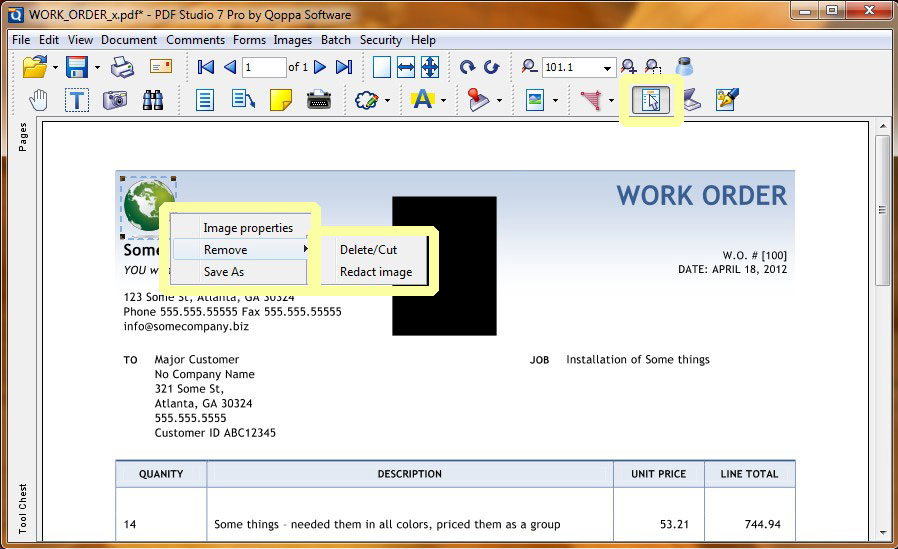The width and height of the screenshot is (898, 549).
Task: Open the Comments menu
Action: [x=196, y=40]
